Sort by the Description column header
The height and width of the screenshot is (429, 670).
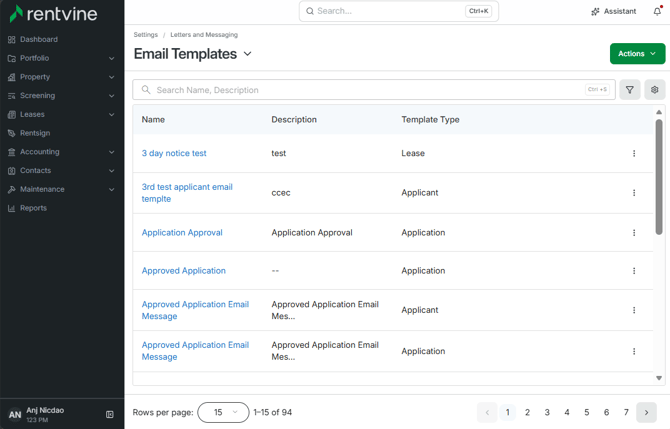(x=294, y=120)
